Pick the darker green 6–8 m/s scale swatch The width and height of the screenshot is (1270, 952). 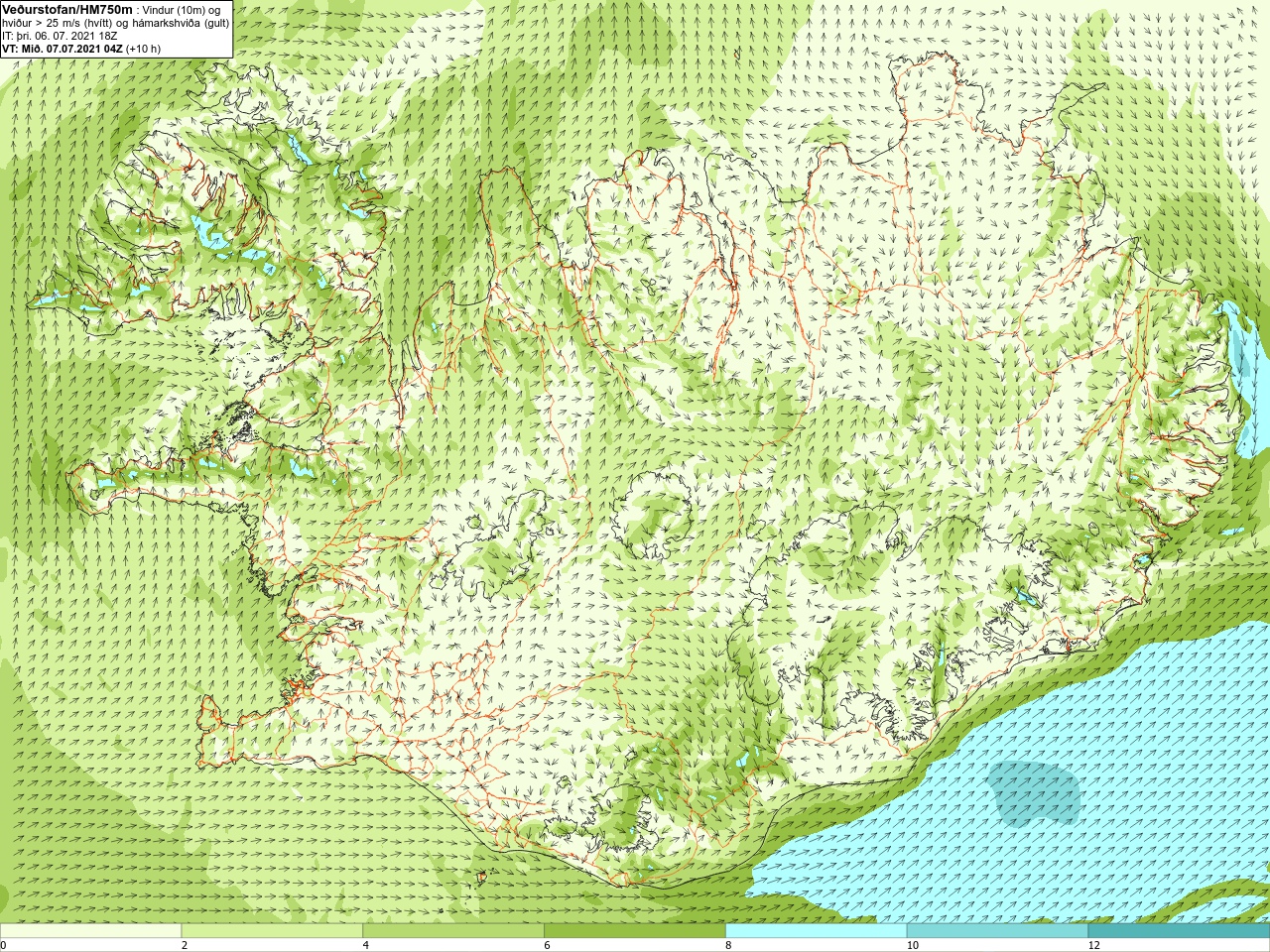(635, 931)
